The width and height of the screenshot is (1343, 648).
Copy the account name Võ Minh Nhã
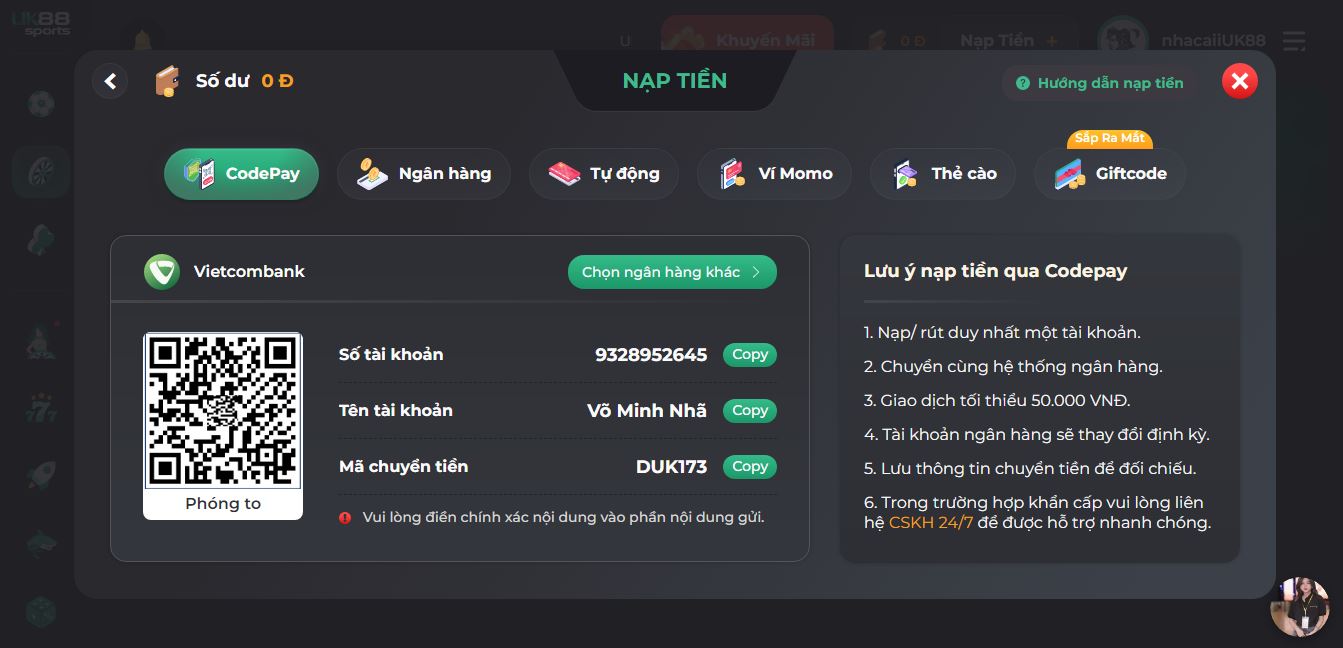click(749, 411)
